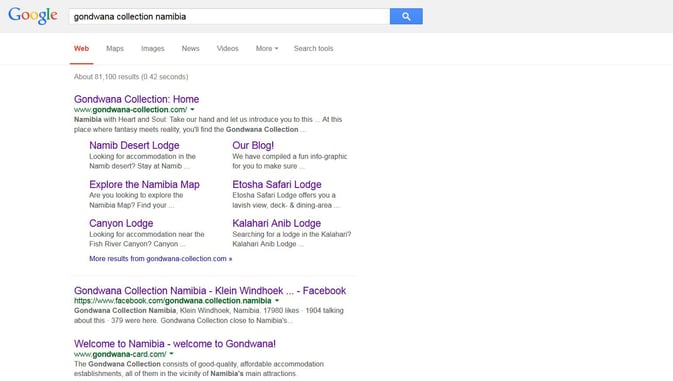
Task: Open Welcome to Namibia - welcome to Gondwana! result
Action: pyautogui.click(x=175, y=344)
